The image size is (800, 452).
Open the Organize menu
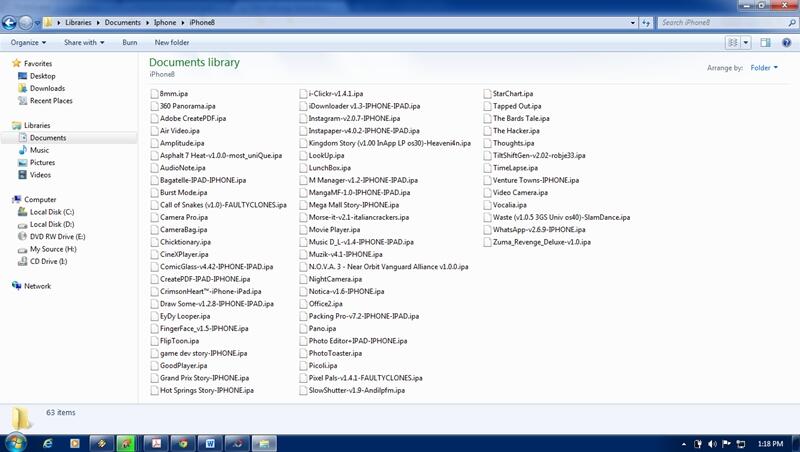[x=28, y=42]
